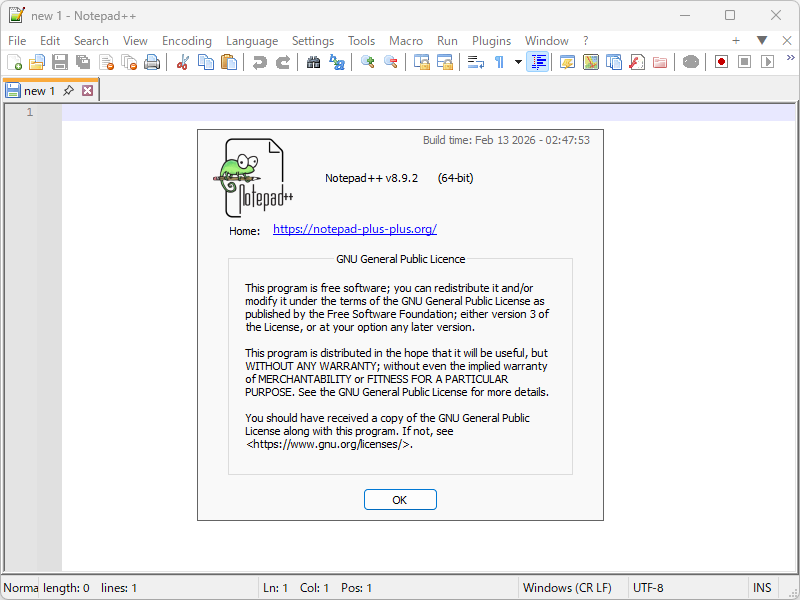Open the Print dialog from the toolbar
The width and height of the screenshot is (800, 600).
(152, 61)
